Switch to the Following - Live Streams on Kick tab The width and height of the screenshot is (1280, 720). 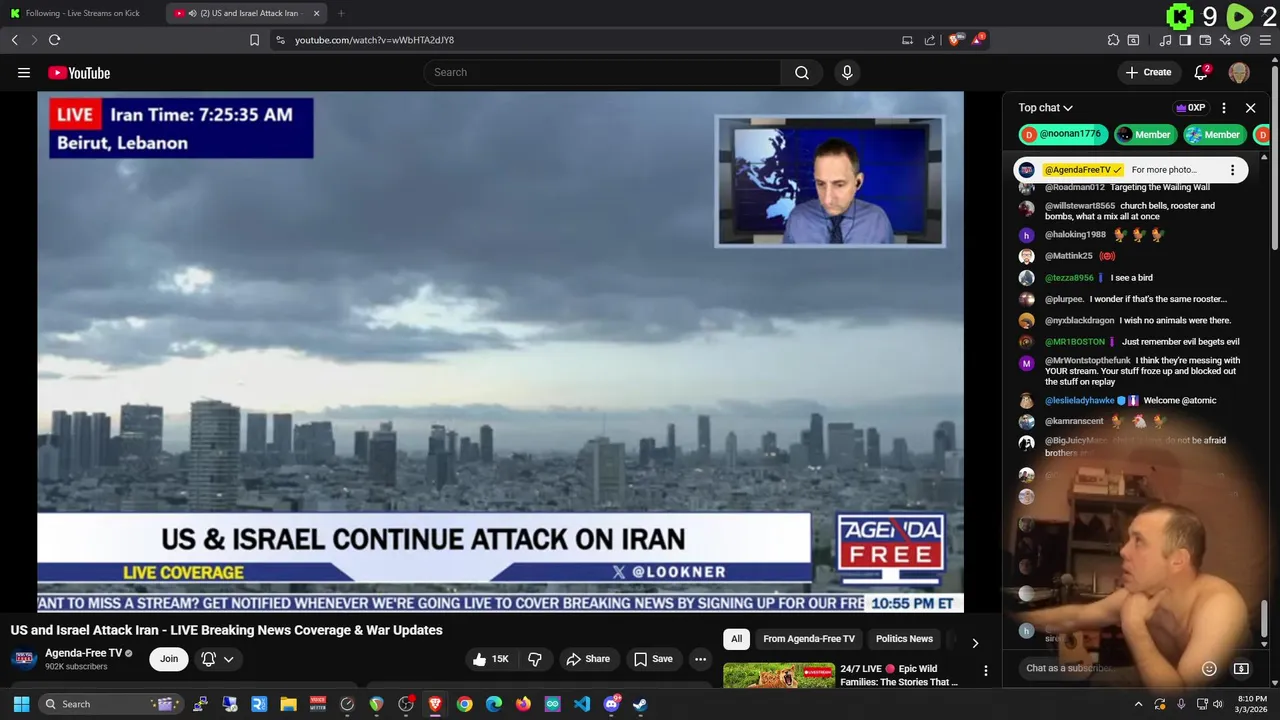tap(82, 13)
